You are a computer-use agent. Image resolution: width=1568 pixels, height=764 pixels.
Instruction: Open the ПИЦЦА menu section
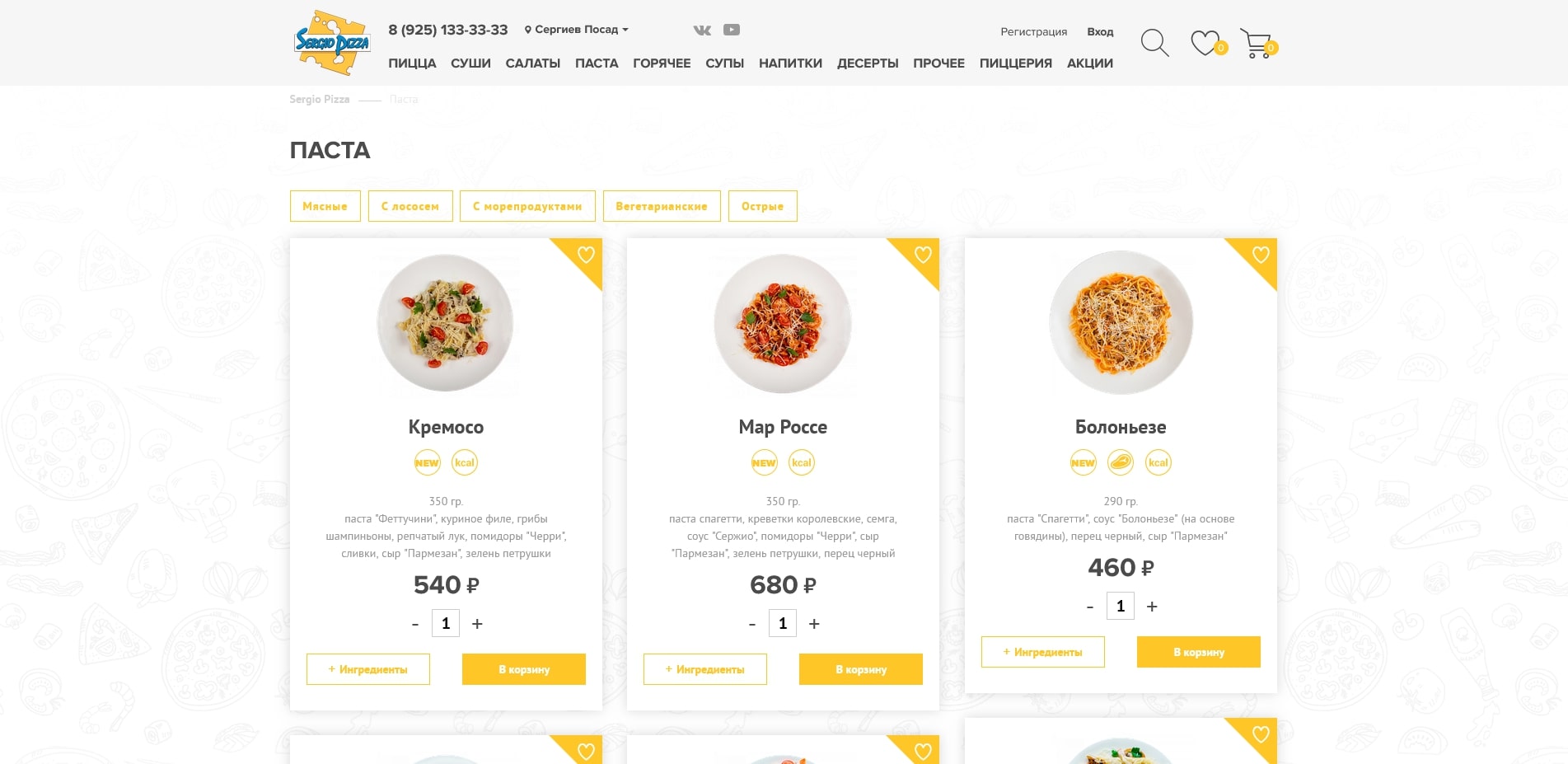(412, 63)
